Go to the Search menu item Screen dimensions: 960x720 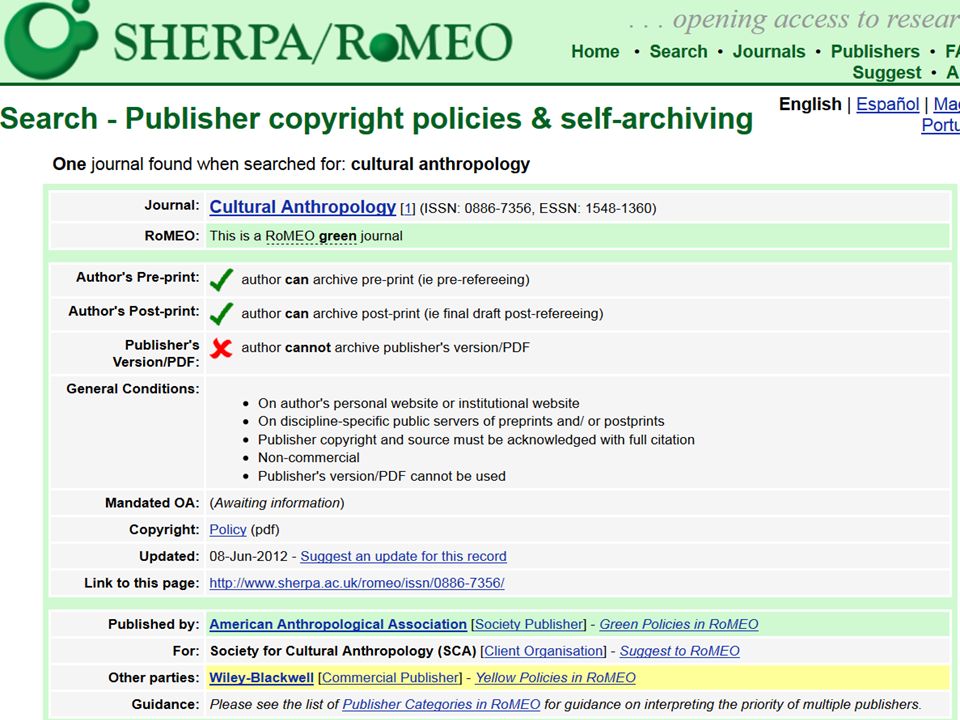(x=678, y=51)
